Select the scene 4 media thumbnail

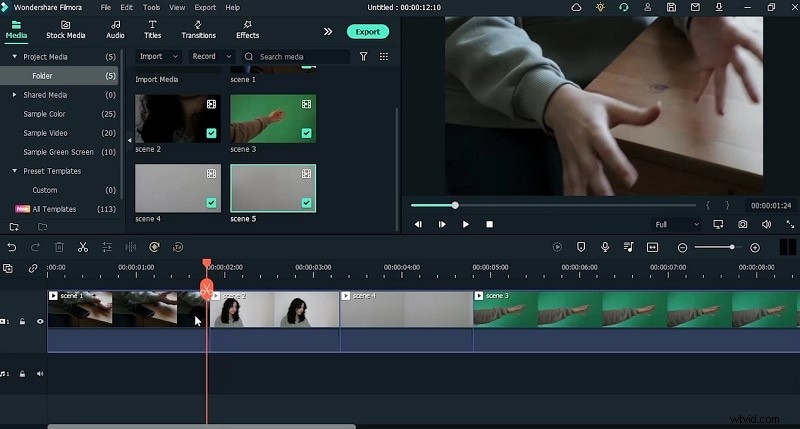pos(178,188)
